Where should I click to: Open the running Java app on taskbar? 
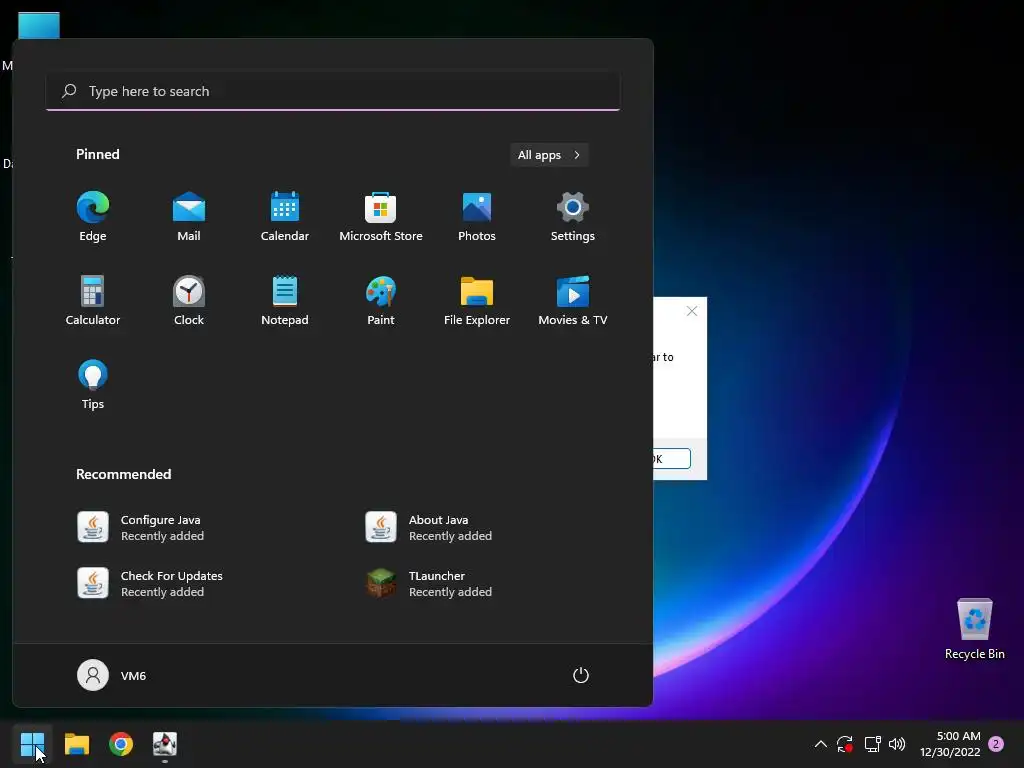(x=165, y=744)
